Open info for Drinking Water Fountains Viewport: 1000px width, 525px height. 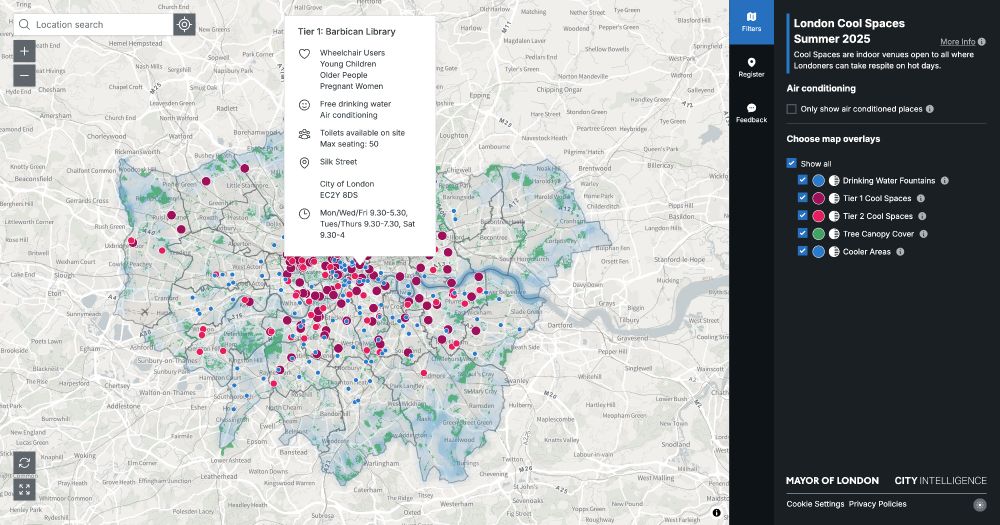(x=945, y=181)
